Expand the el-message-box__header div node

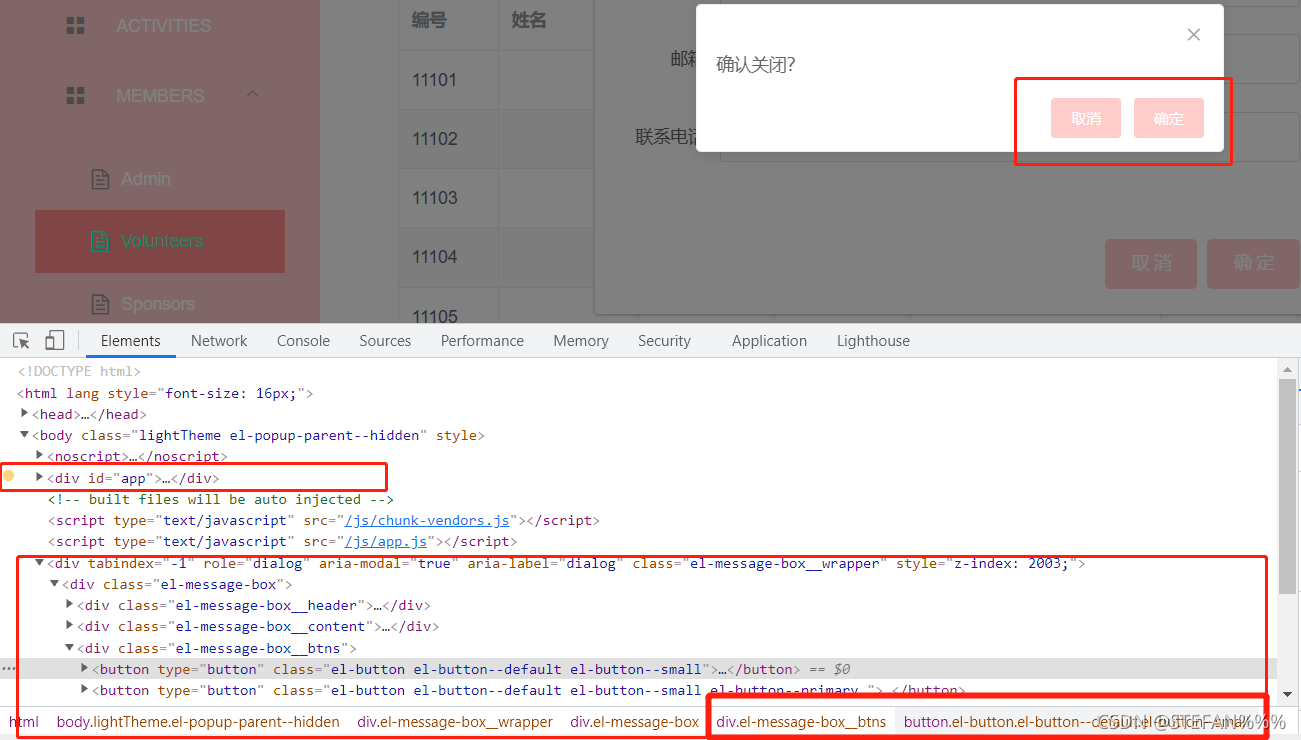coord(70,605)
